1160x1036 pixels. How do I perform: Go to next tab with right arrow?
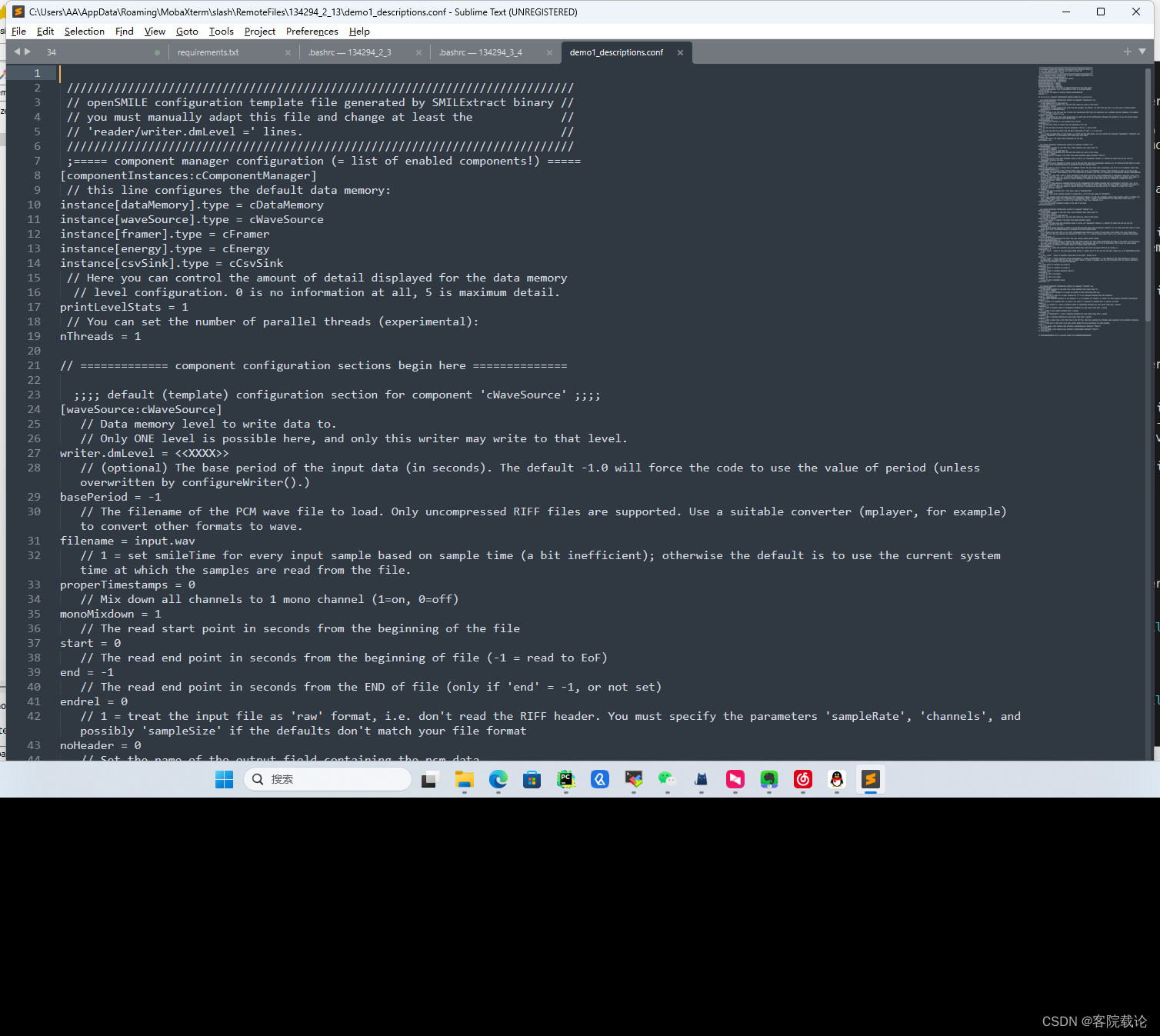click(28, 52)
